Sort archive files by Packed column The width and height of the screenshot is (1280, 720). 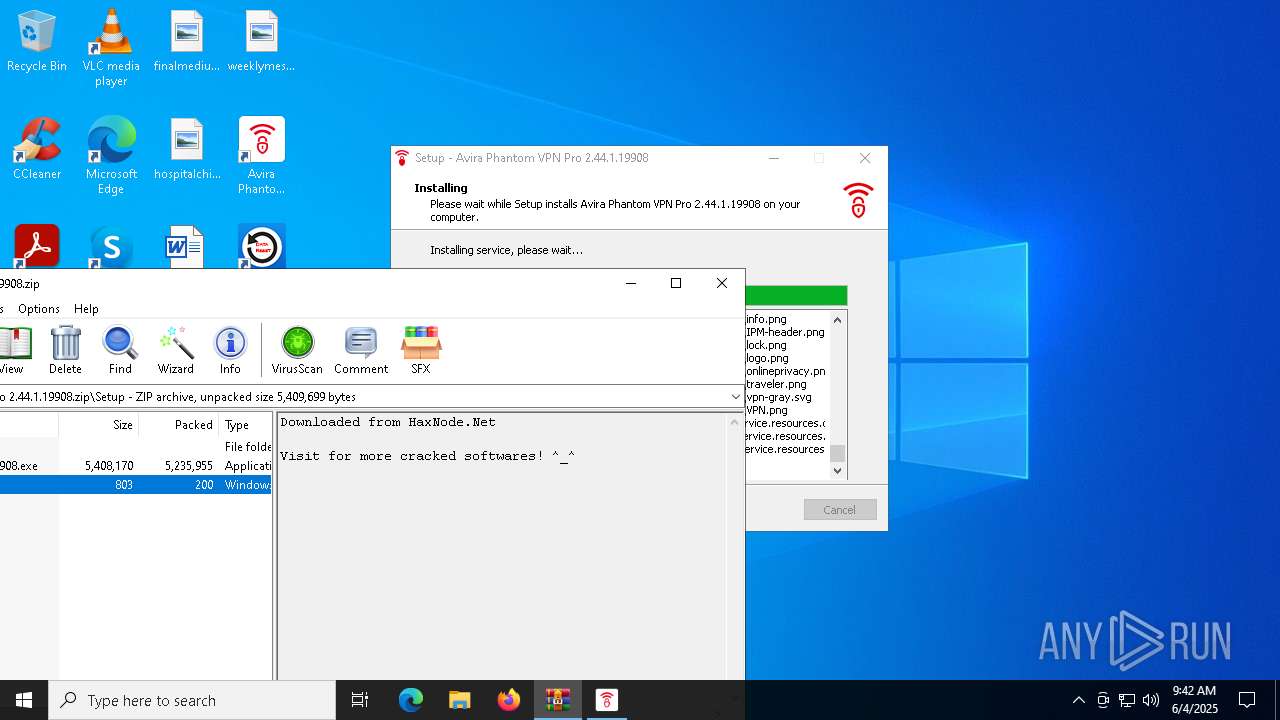click(x=178, y=424)
